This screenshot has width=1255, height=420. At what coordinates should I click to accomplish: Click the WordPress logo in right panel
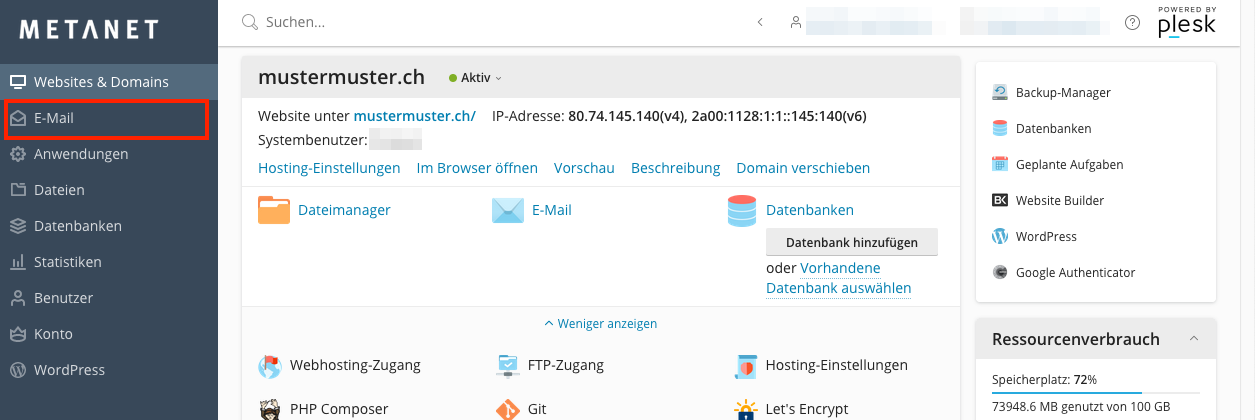[1000, 237]
